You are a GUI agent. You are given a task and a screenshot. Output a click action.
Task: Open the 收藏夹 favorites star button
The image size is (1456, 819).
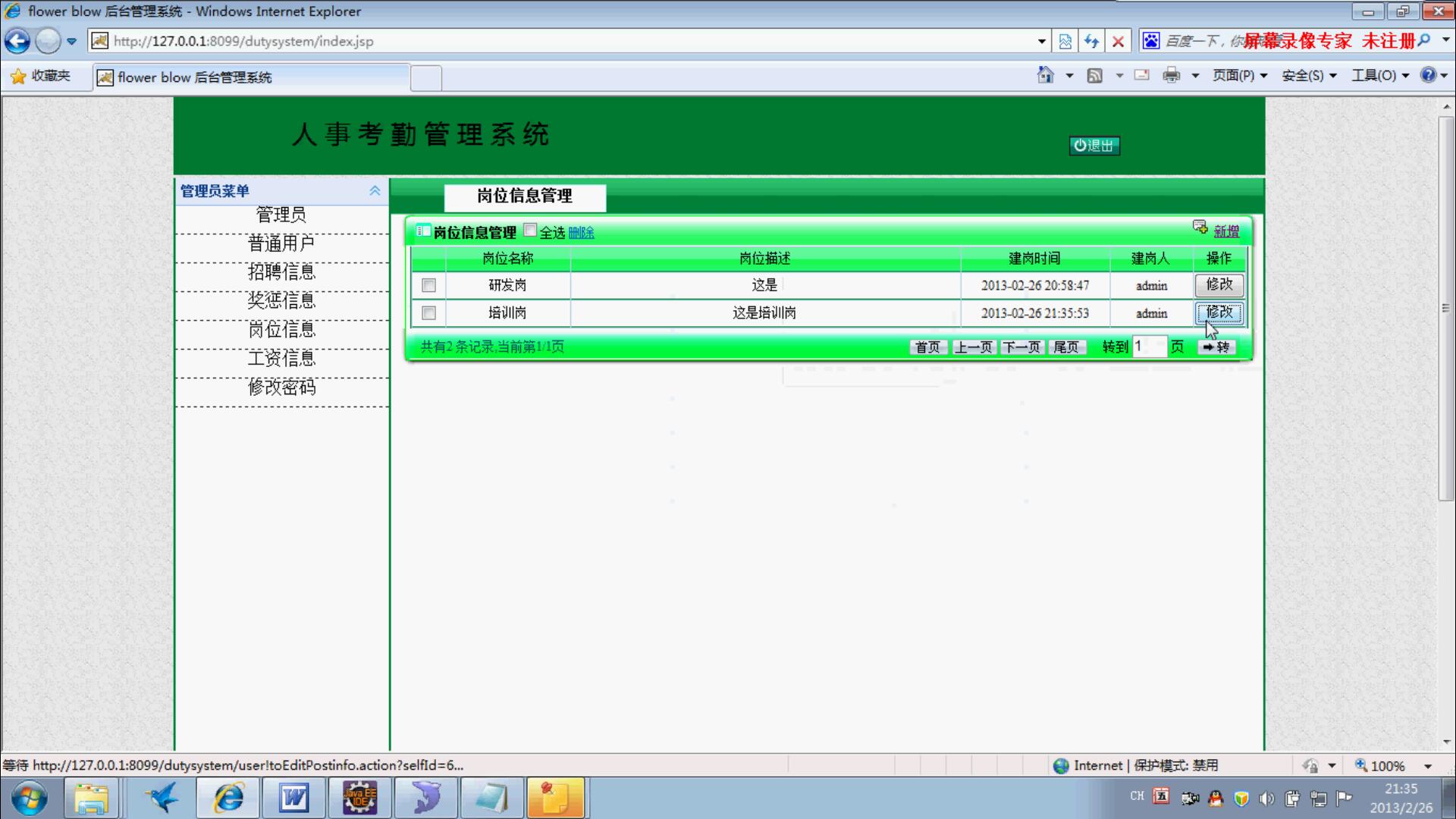coord(41,76)
